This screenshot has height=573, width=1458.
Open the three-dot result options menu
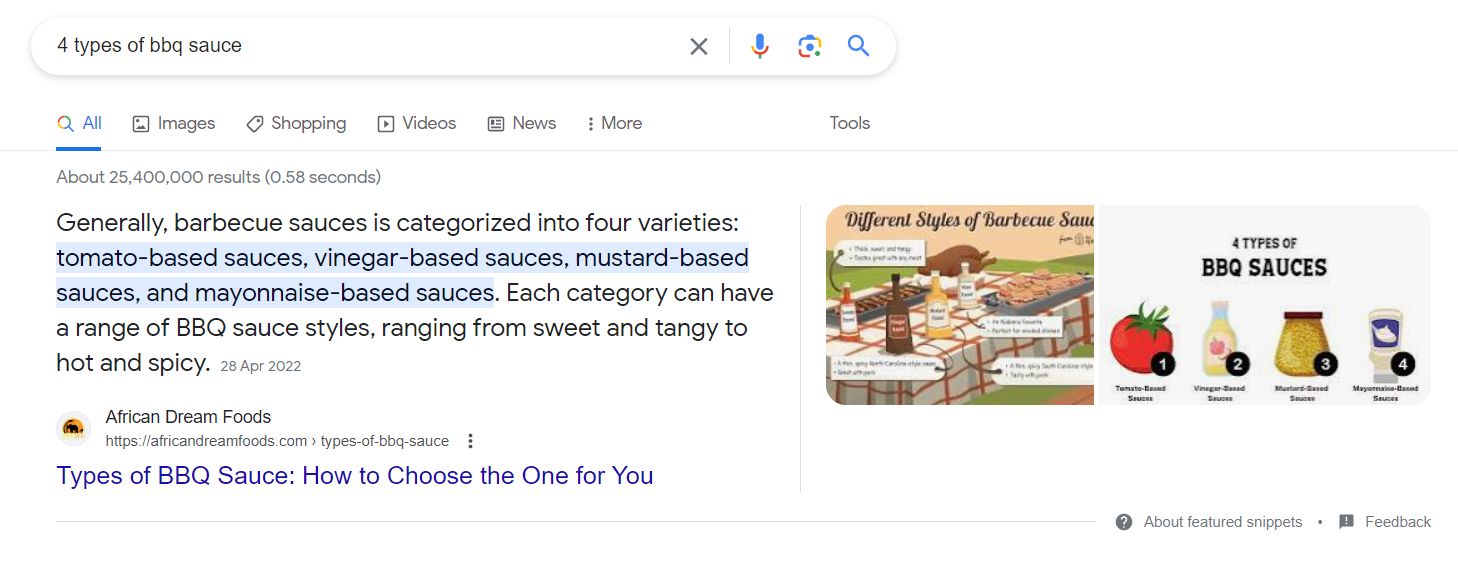(471, 441)
